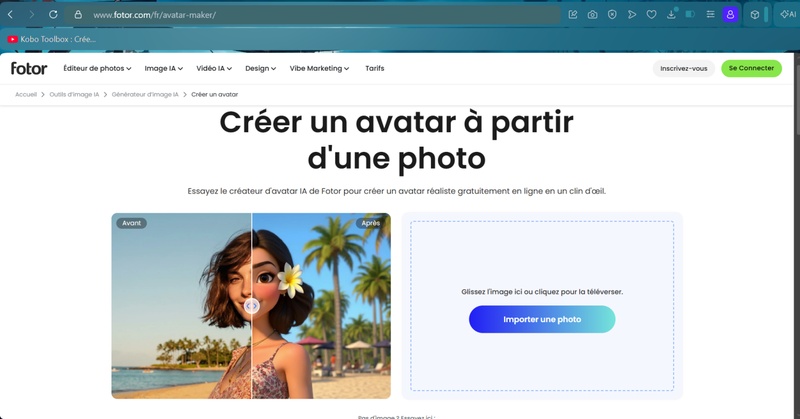
Task: Expand the Vidéo IA dropdown
Action: (214, 68)
